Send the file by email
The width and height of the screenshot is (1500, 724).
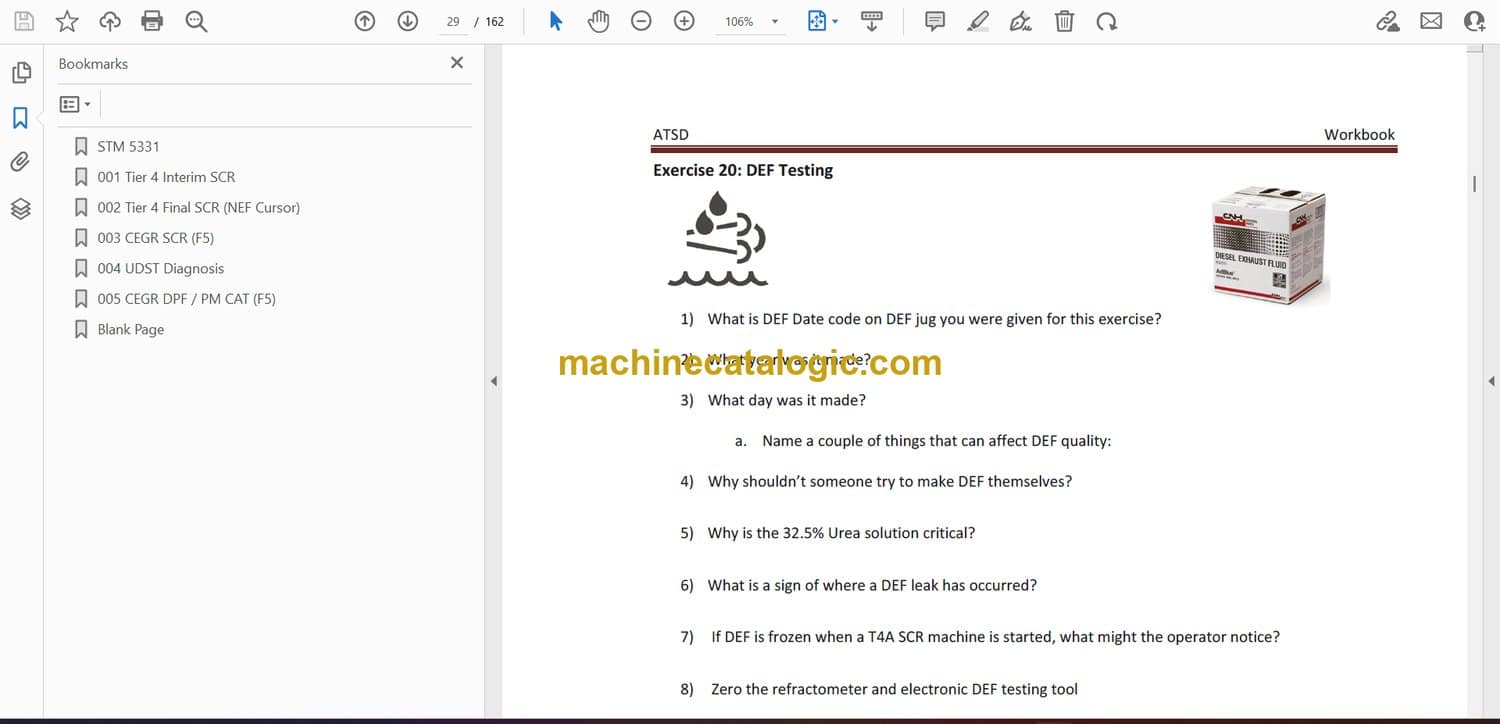tap(1431, 21)
